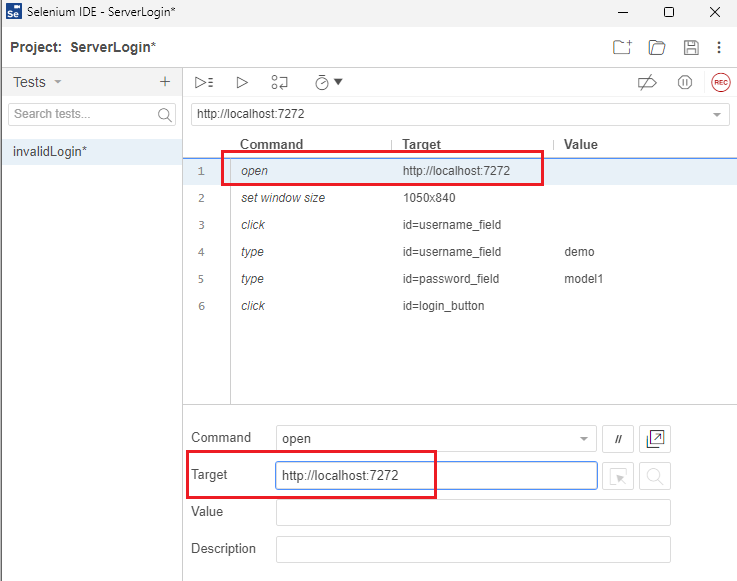Select the type id=password_field row
The image size is (737, 581).
[460, 279]
